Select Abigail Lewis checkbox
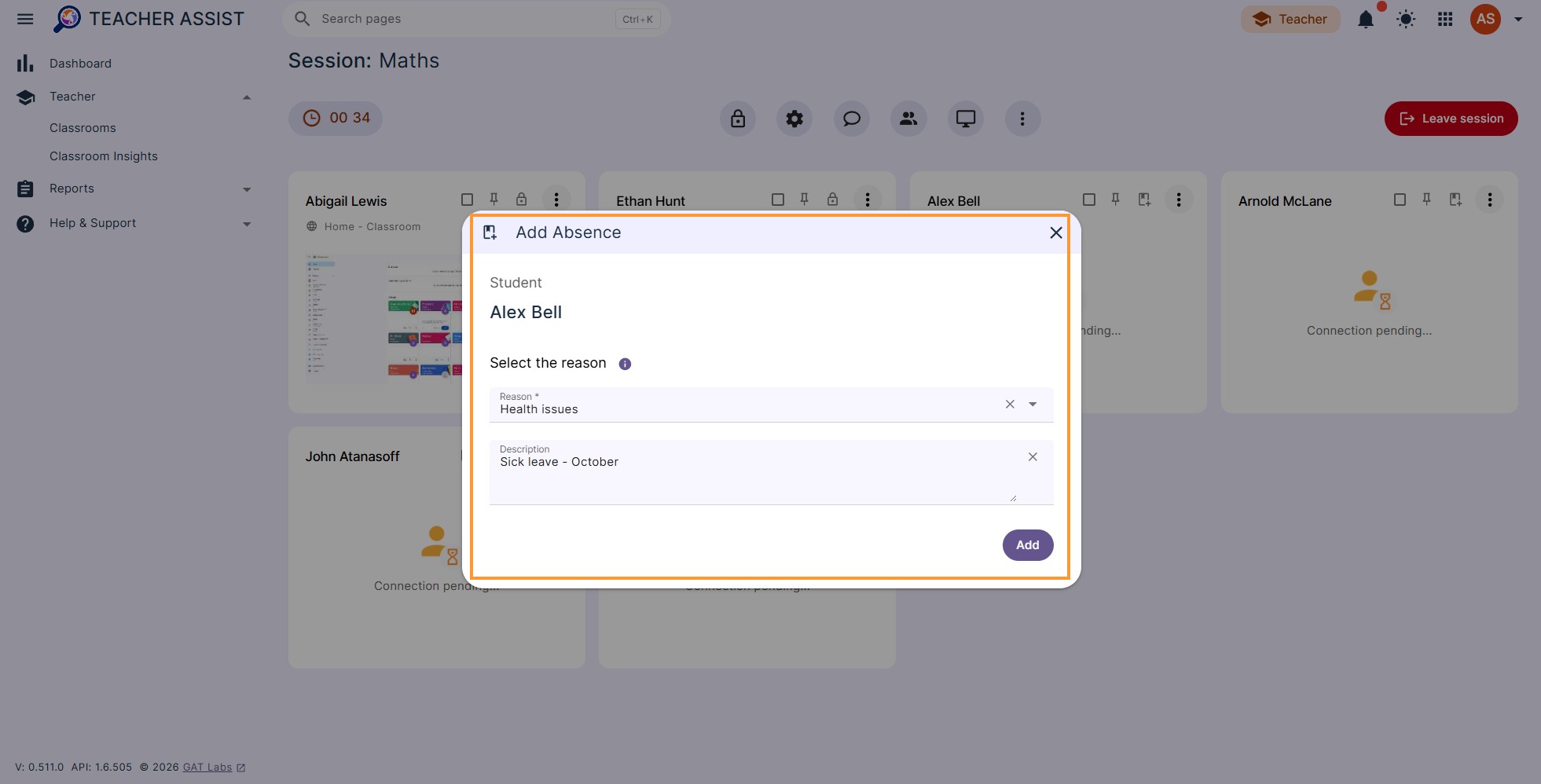The height and width of the screenshot is (784, 1541). (x=467, y=200)
